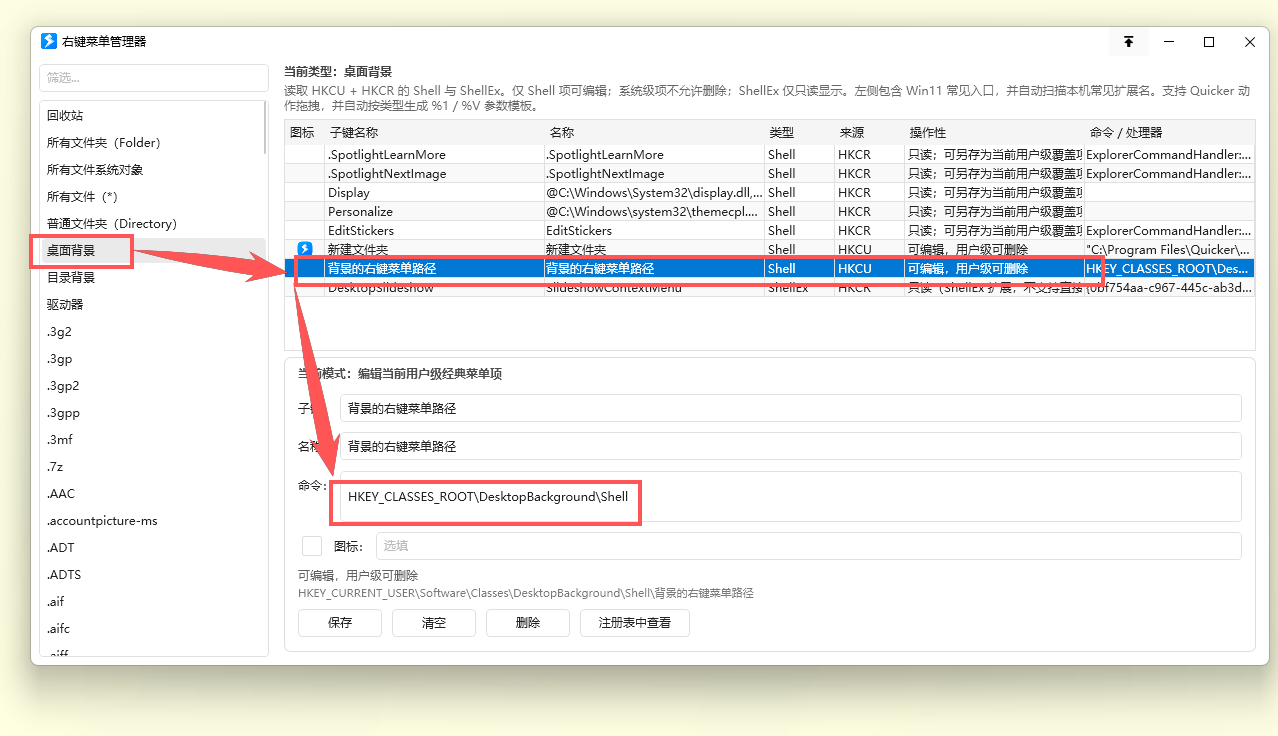This screenshot has height=736, width=1278.
Task: Click the 清空 button
Action: 434,623
